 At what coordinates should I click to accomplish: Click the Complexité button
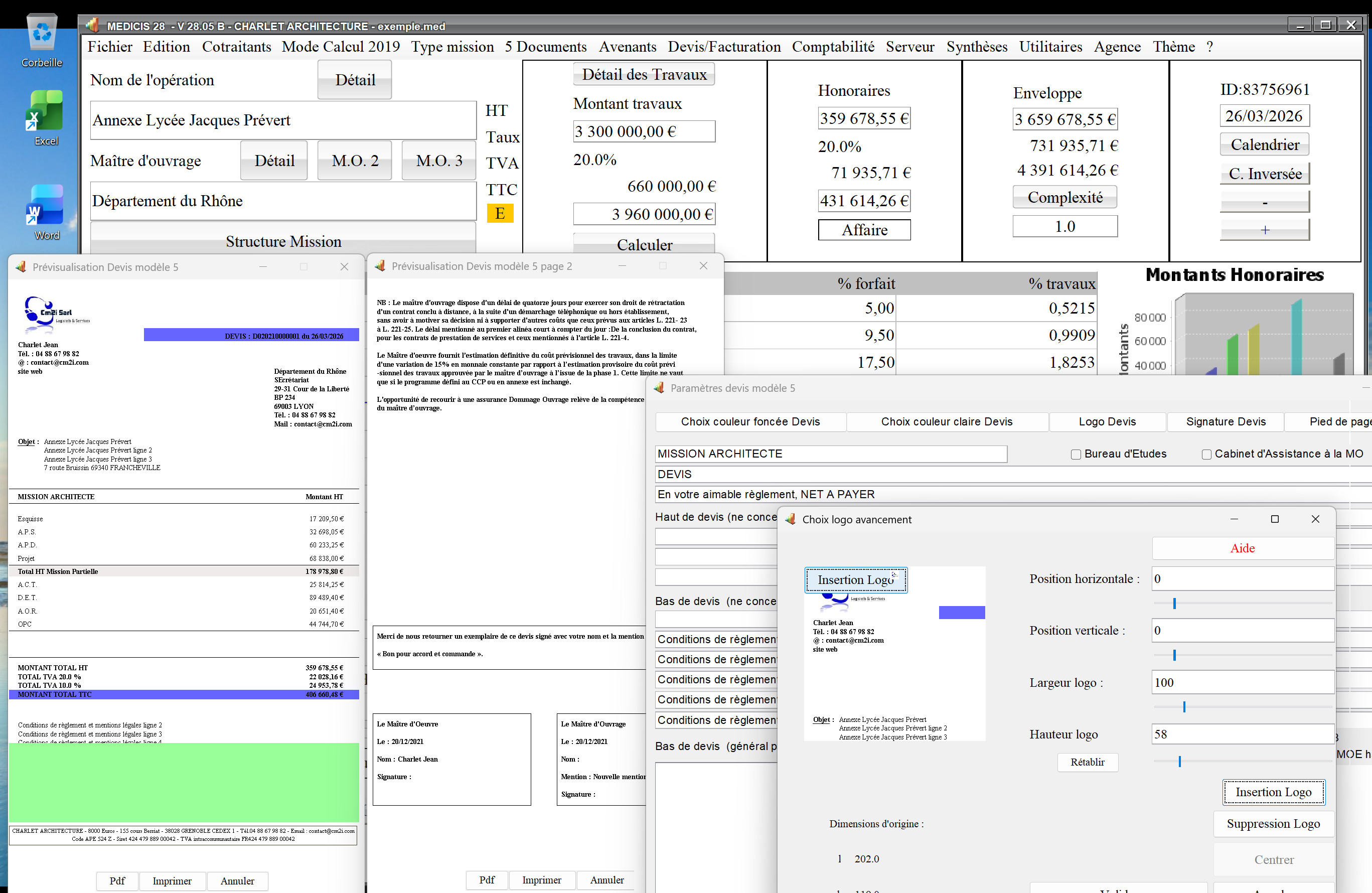[x=1064, y=197]
